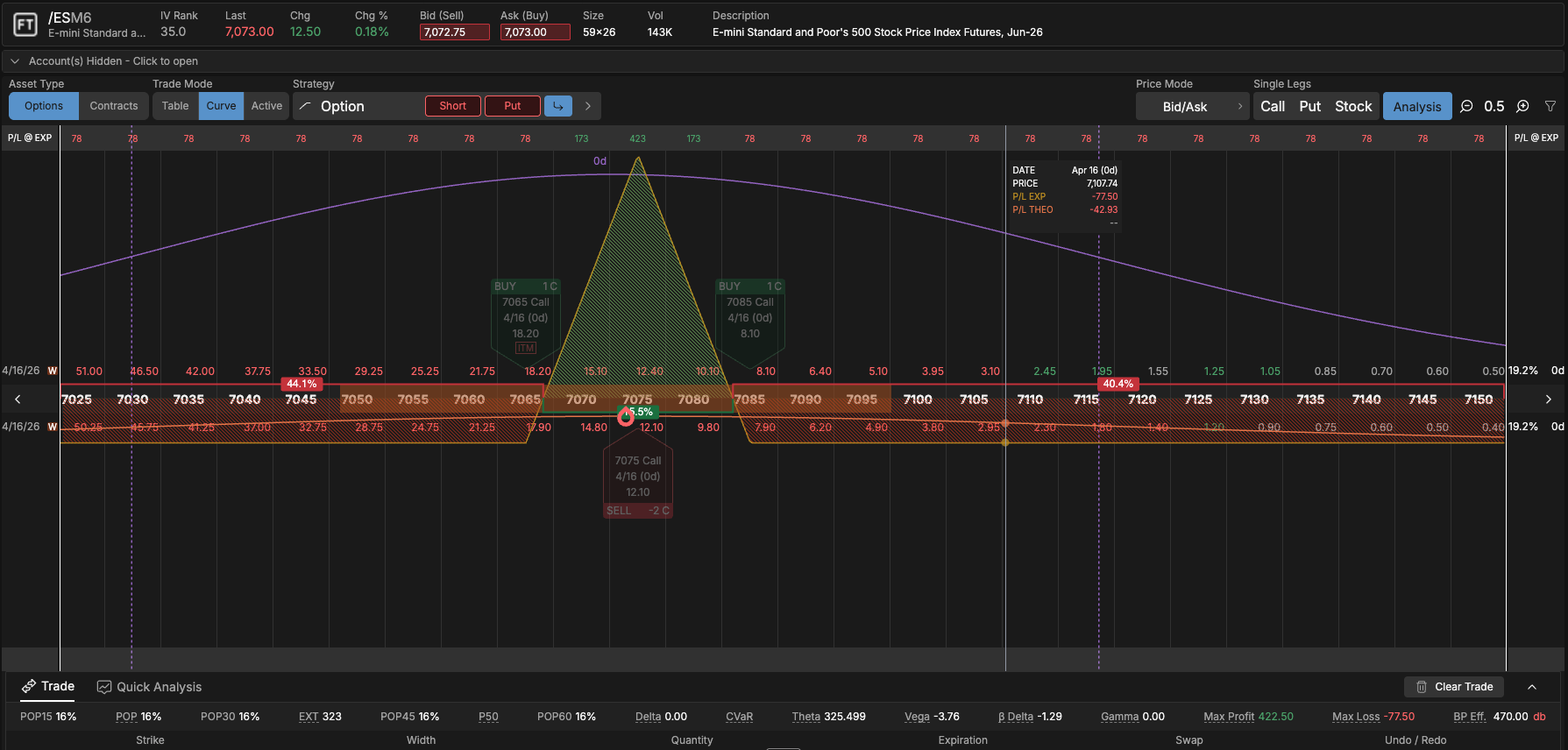Open the Trade tab

click(49, 687)
